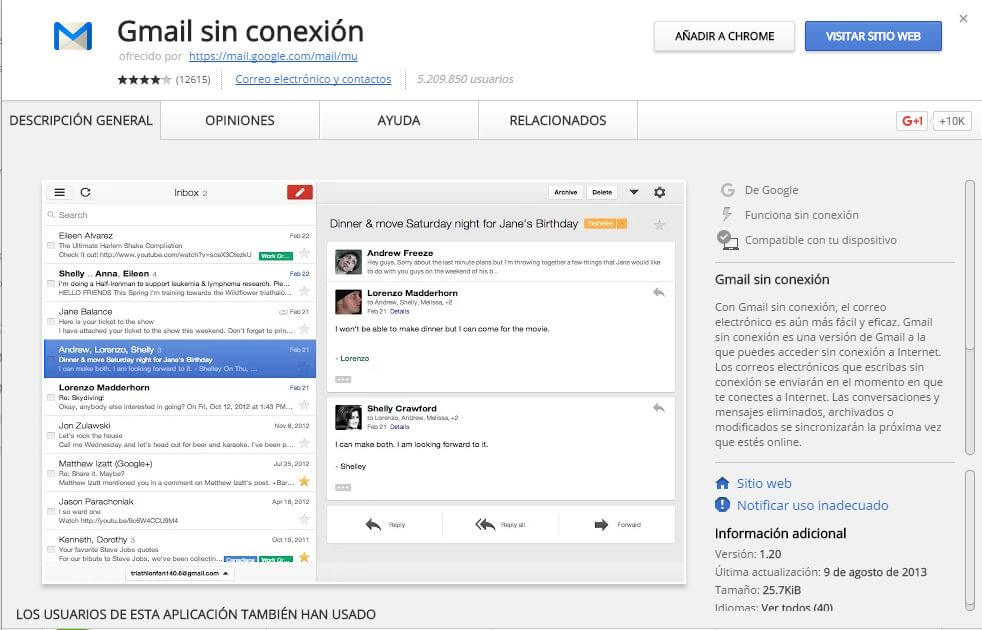Image resolution: width=982 pixels, height=630 pixels.
Task: Open the settings gear in preview
Action: (x=659, y=192)
